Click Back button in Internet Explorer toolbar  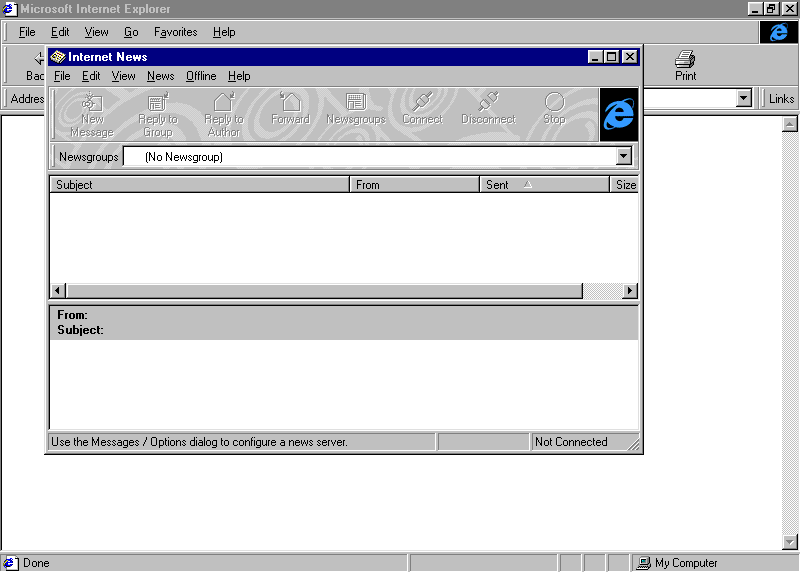coord(35,65)
